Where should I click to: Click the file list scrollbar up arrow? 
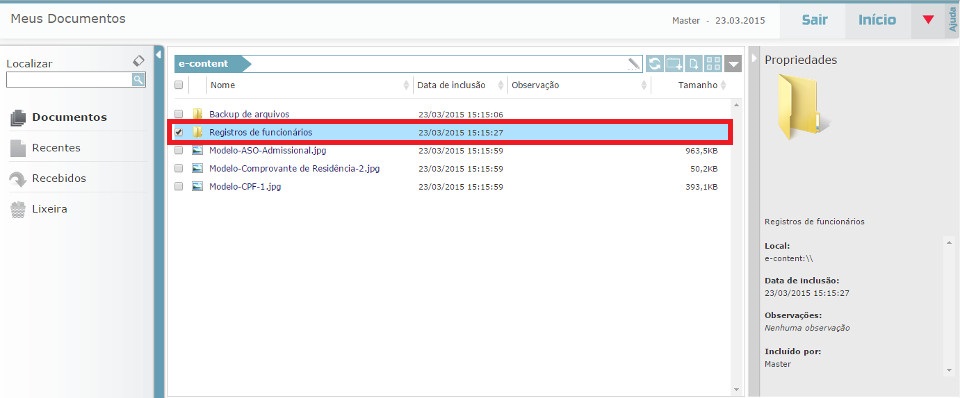(x=737, y=105)
